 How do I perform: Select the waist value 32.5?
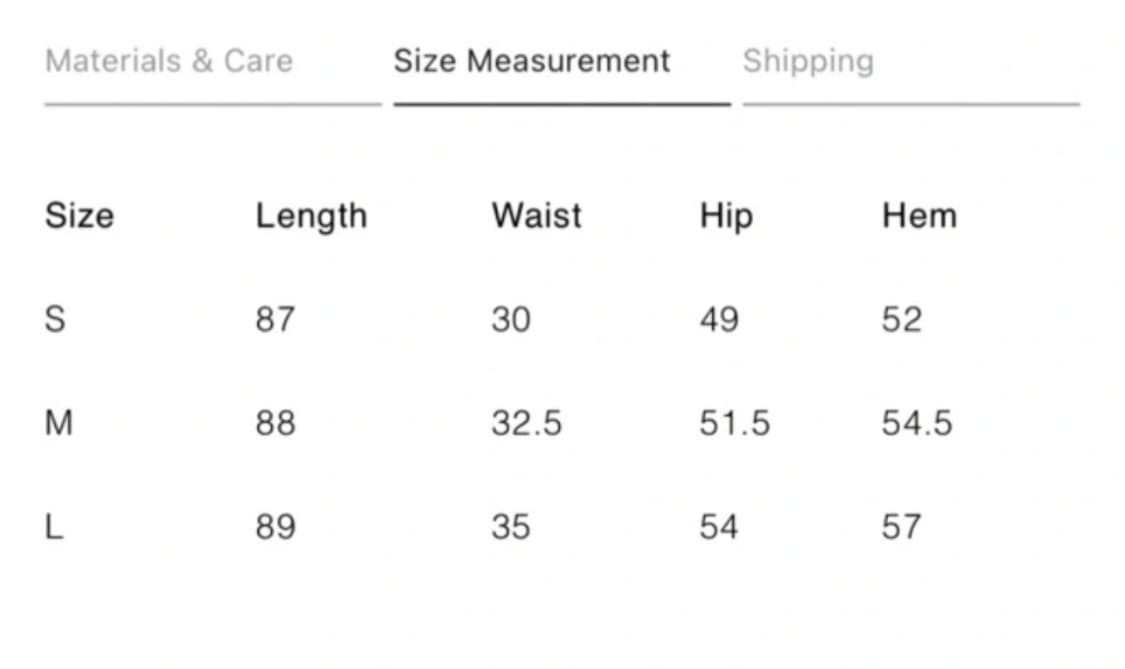[x=526, y=423]
